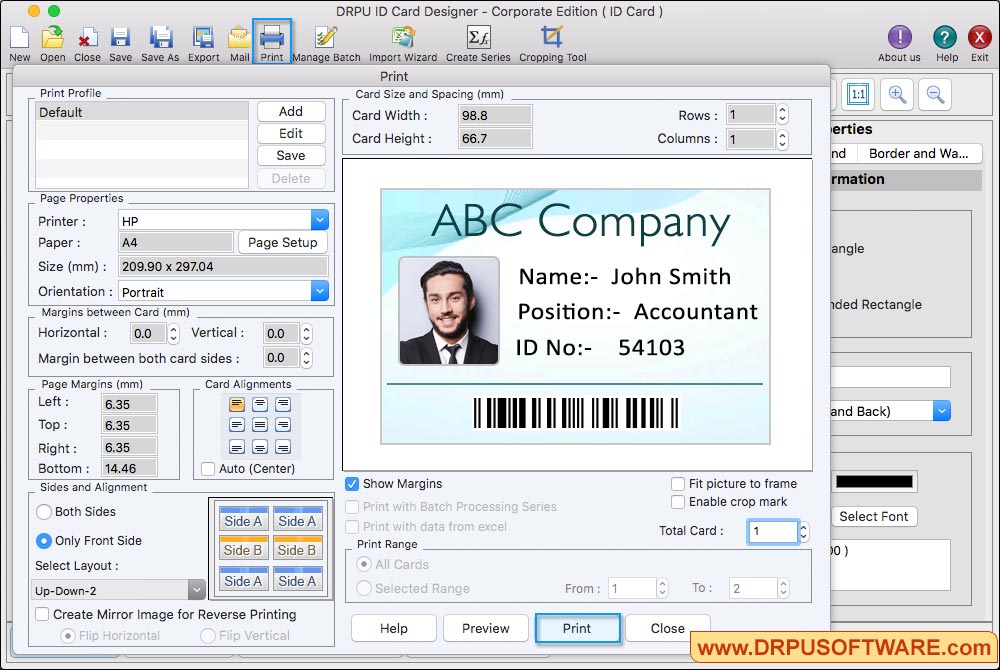Screen dimensions: 1000x670
Task: Select Default in Print Profile list
Action: tap(140, 112)
